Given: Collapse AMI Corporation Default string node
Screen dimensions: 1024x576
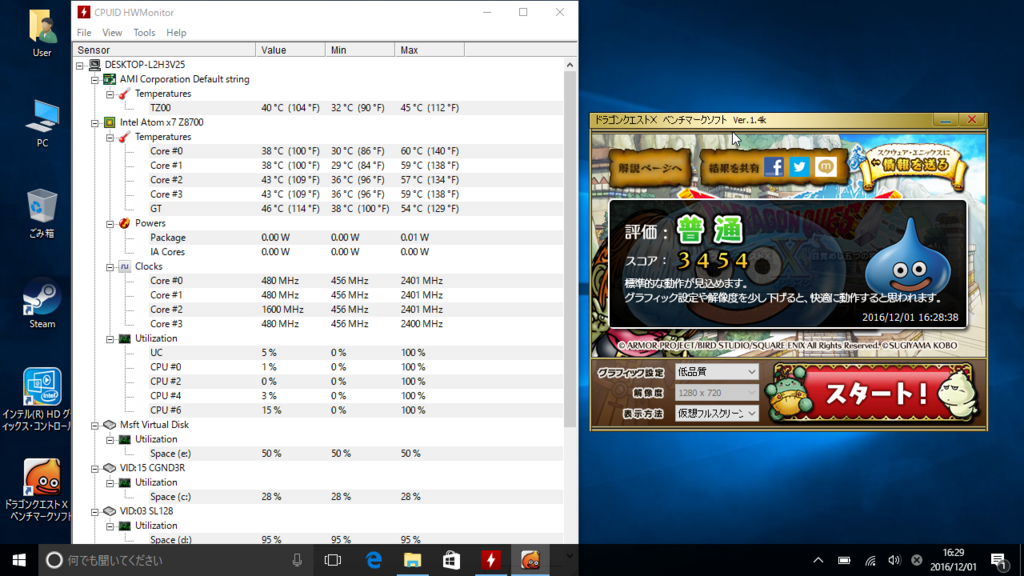Looking at the screenshot, I should 95,79.
